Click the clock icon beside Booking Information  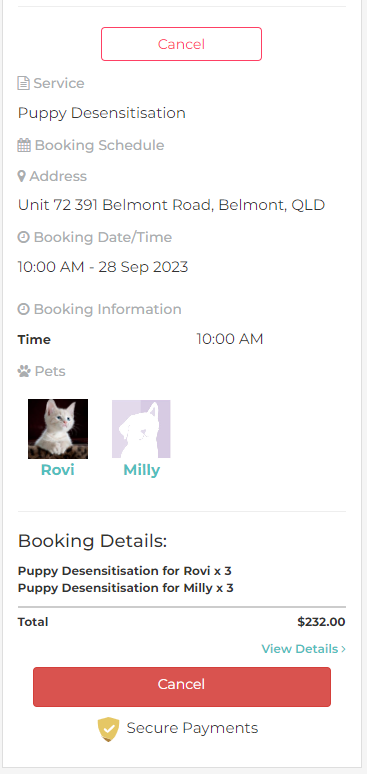[x=23, y=309]
